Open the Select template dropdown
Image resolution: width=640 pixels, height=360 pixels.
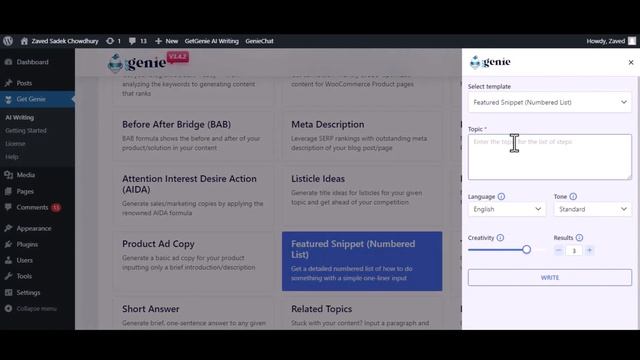coord(549,102)
